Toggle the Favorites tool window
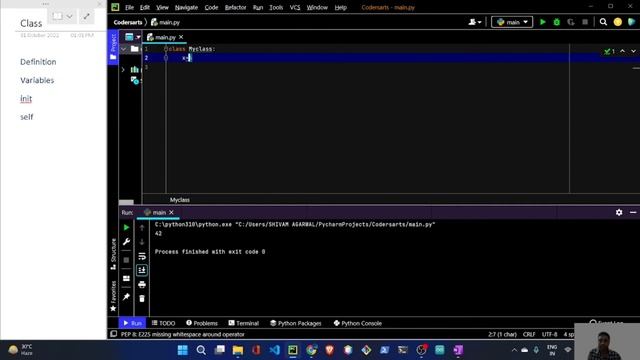Viewport: 640px width, 360px height. pos(113,296)
